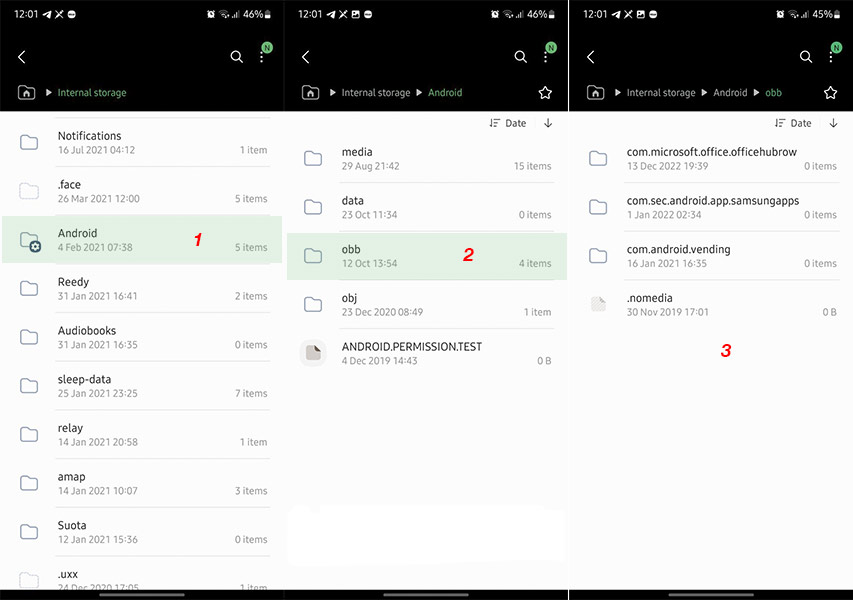Toggle favorite star on the Android folder screen
The height and width of the screenshot is (600, 853).
click(545, 92)
